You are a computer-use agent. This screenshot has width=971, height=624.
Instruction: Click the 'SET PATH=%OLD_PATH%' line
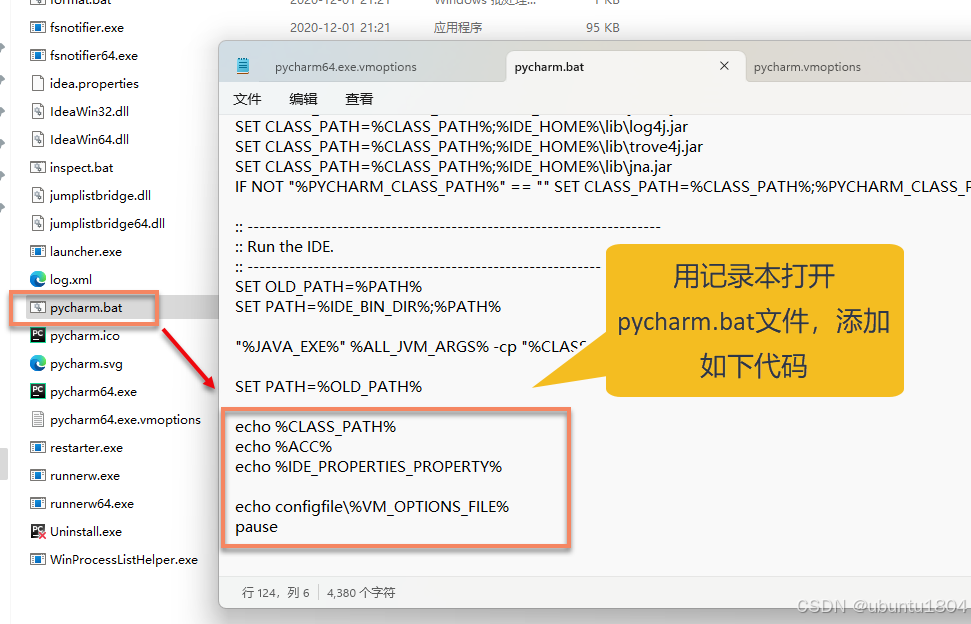click(328, 387)
